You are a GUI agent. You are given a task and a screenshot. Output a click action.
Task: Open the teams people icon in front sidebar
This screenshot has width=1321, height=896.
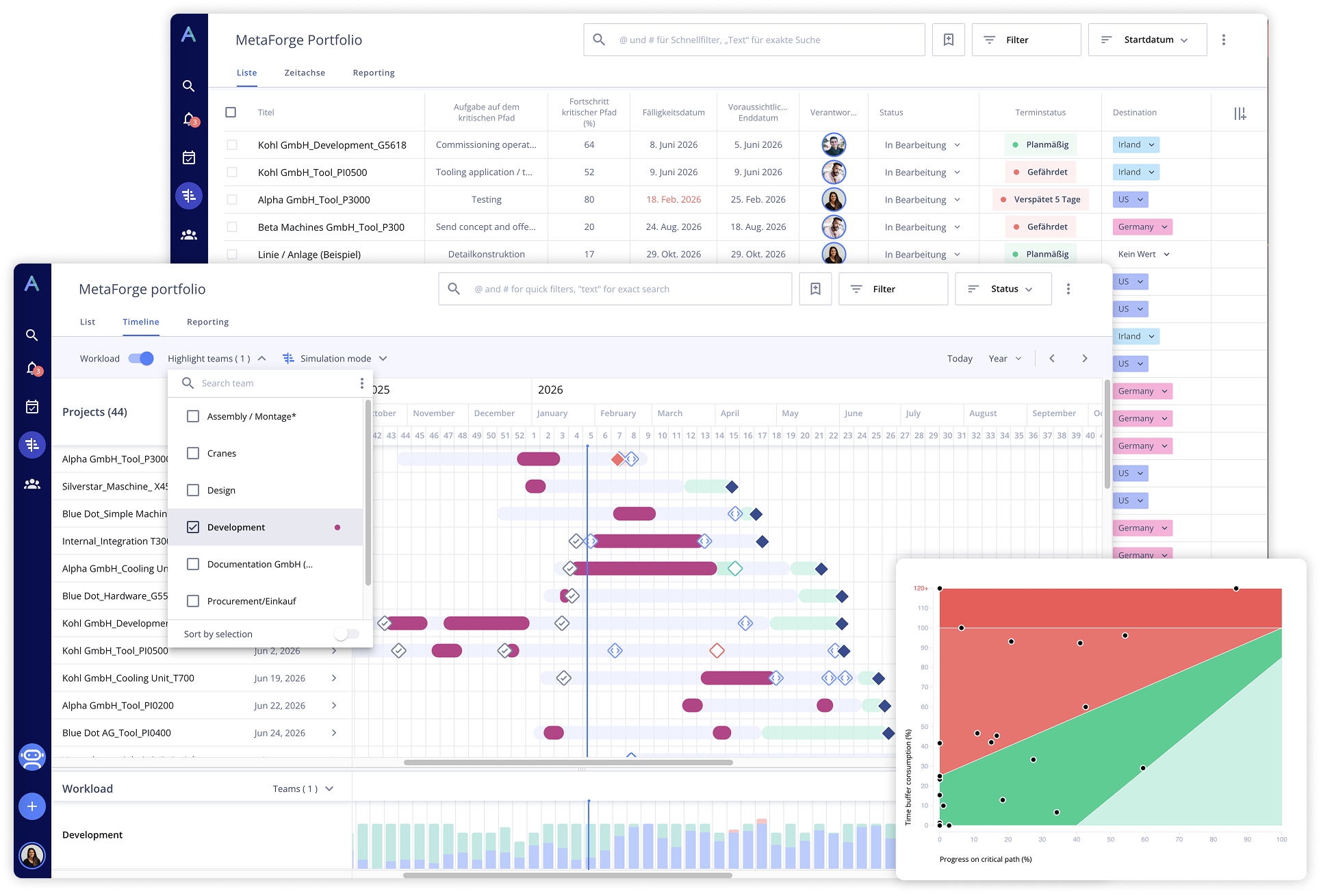32,484
